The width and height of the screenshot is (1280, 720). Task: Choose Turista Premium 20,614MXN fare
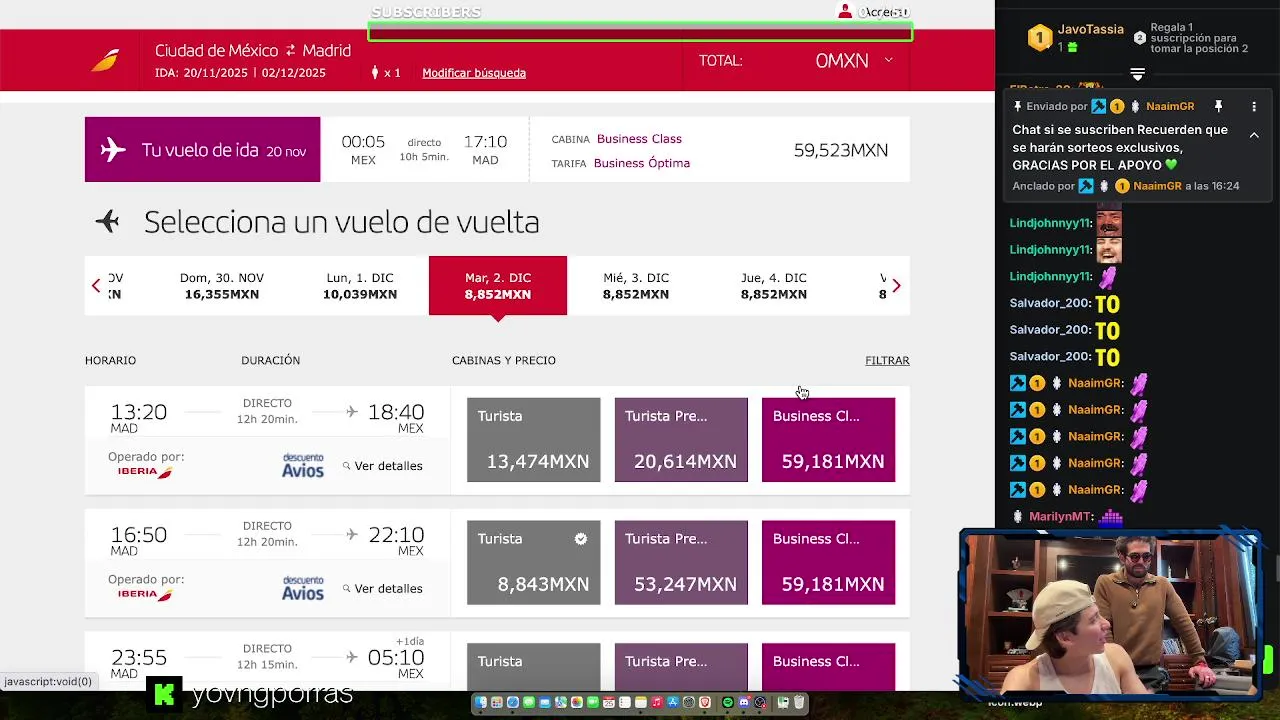(x=681, y=440)
